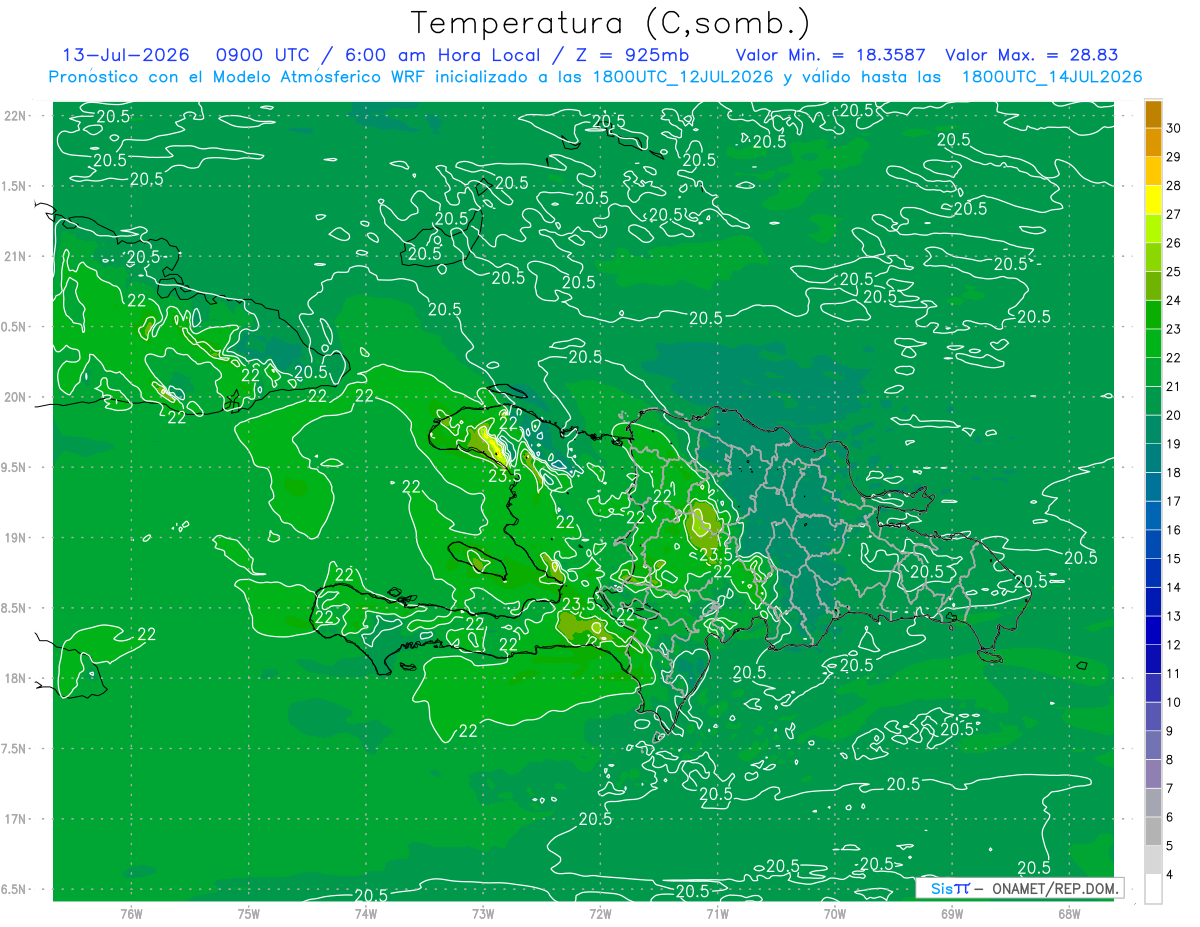This screenshot has height=927, width=1200.
Task: Click the "Valor Min. = 18.3587" text
Action: (832, 55)
